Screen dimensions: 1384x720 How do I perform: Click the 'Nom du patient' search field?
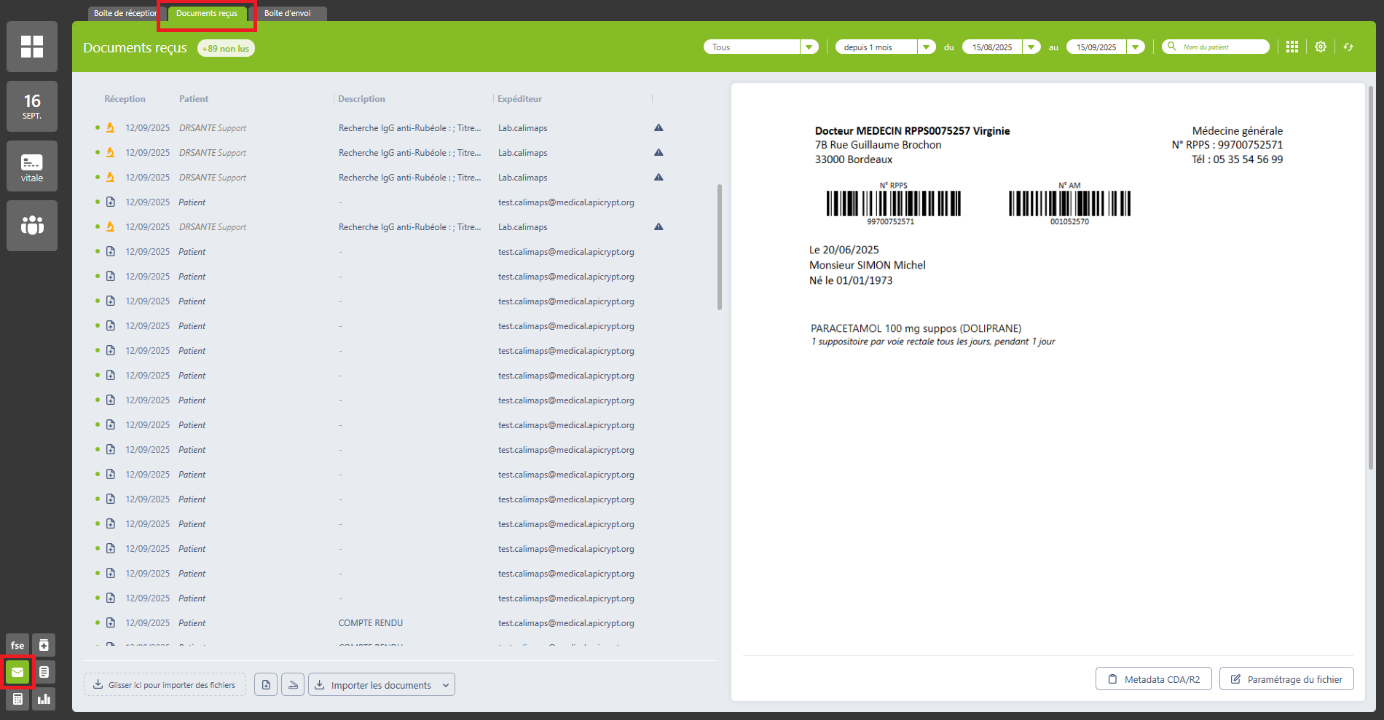click(1222, 47)
